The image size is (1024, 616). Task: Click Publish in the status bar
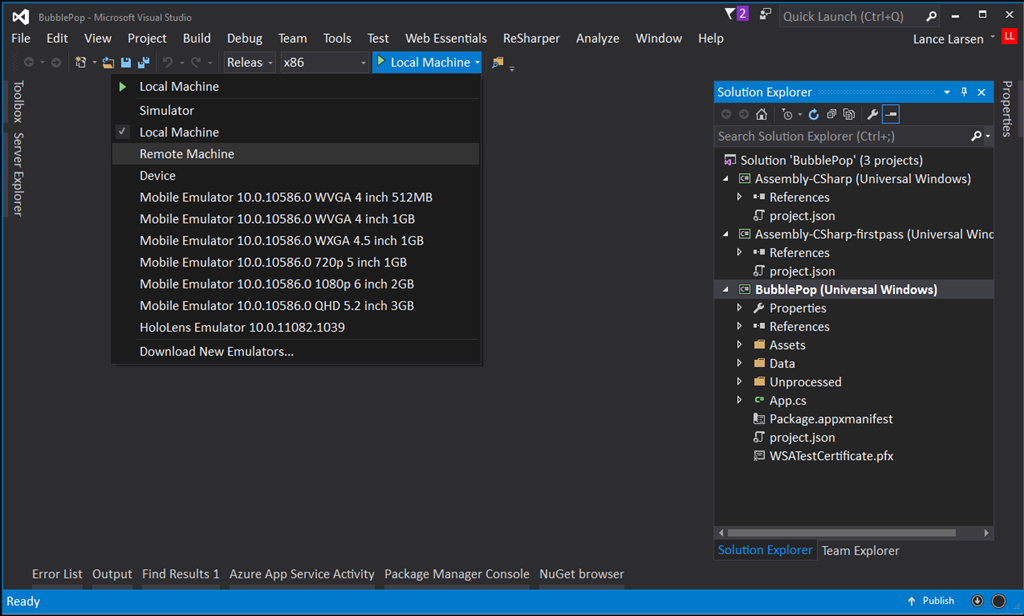tap(931, 601)
